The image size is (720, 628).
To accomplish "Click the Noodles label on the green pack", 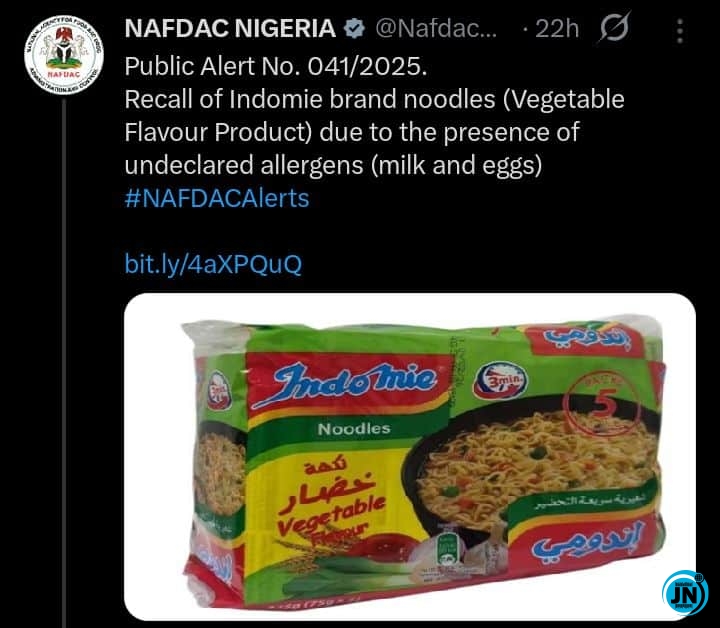I will (x=353, y=428).
